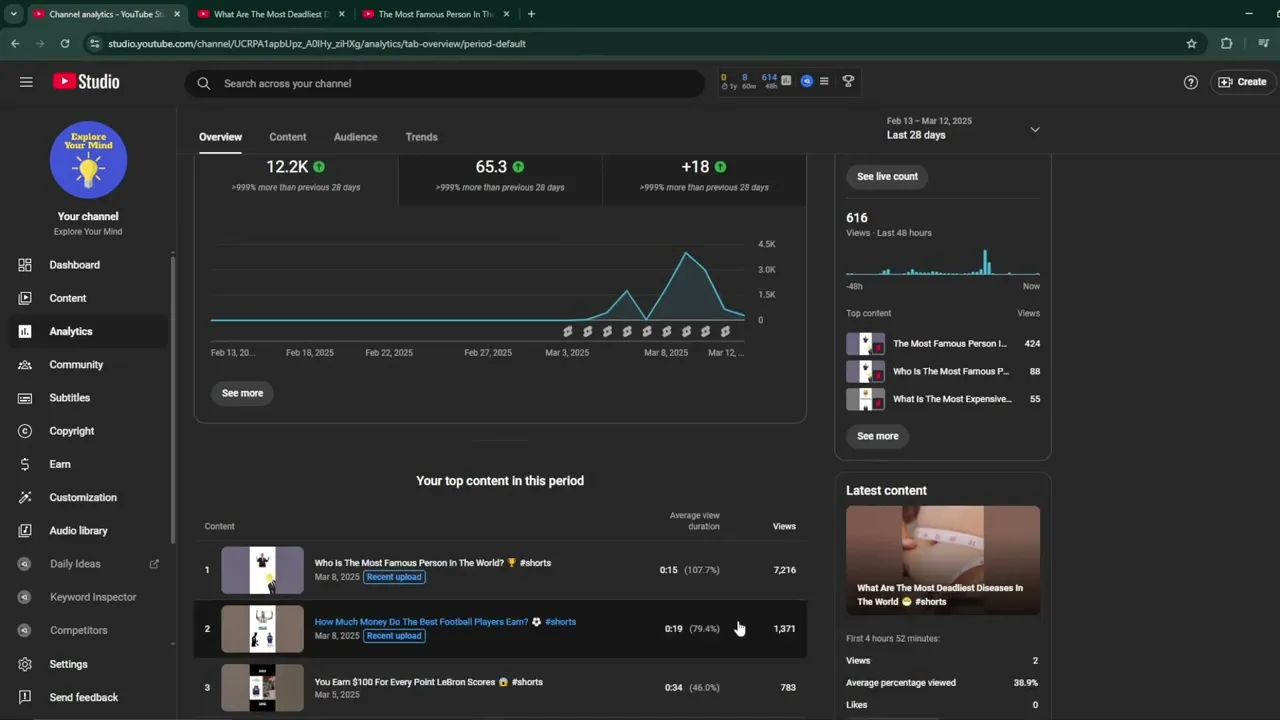
Task: Click the Earn dollar icon
Action: (25, 464)
